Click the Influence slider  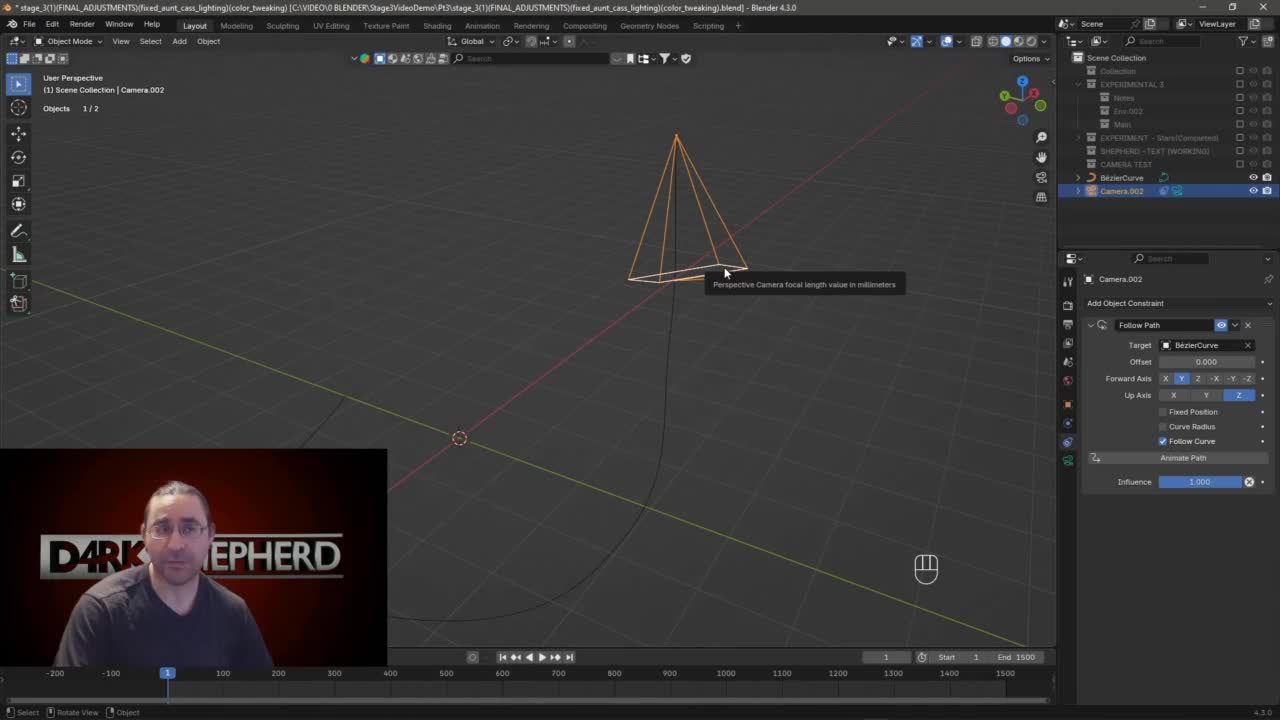[1199, 482]
